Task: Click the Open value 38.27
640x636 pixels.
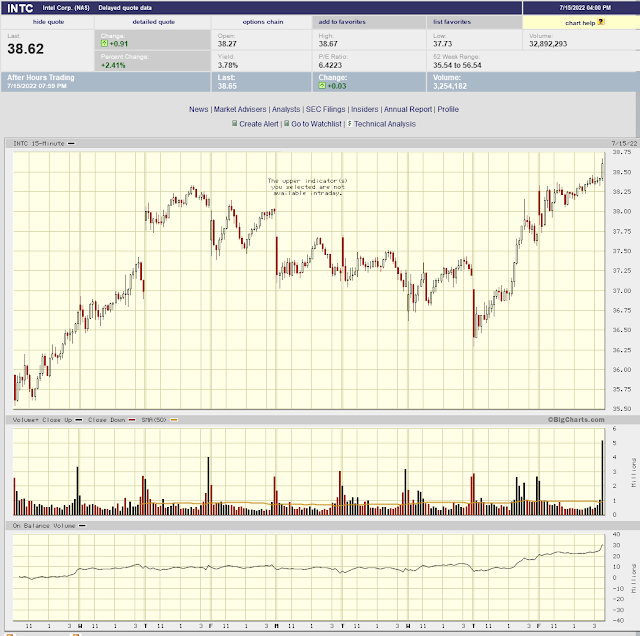Action: point(227,44)
